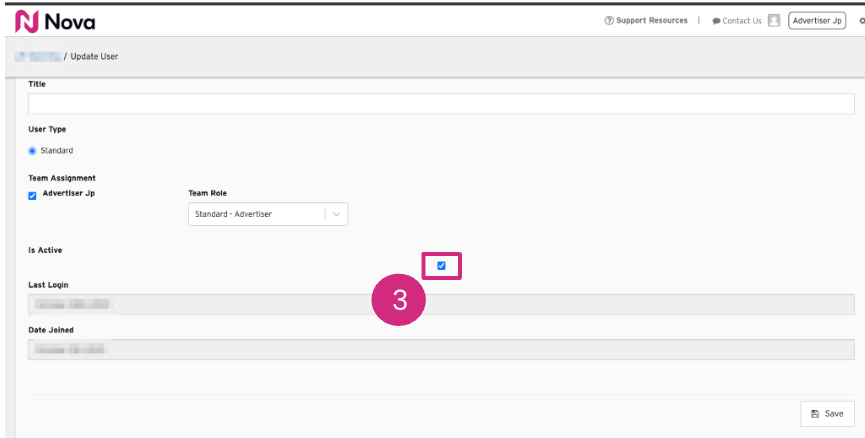
Task: Click the Nova logo icon
Action: pos(27,21)
